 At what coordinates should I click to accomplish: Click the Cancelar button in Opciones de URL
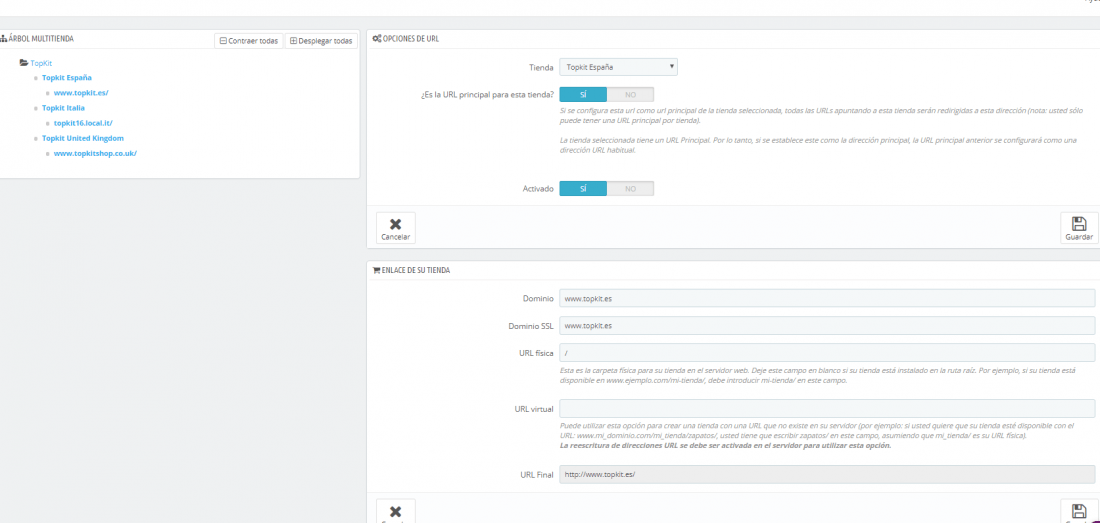click(x=396, y=228)
